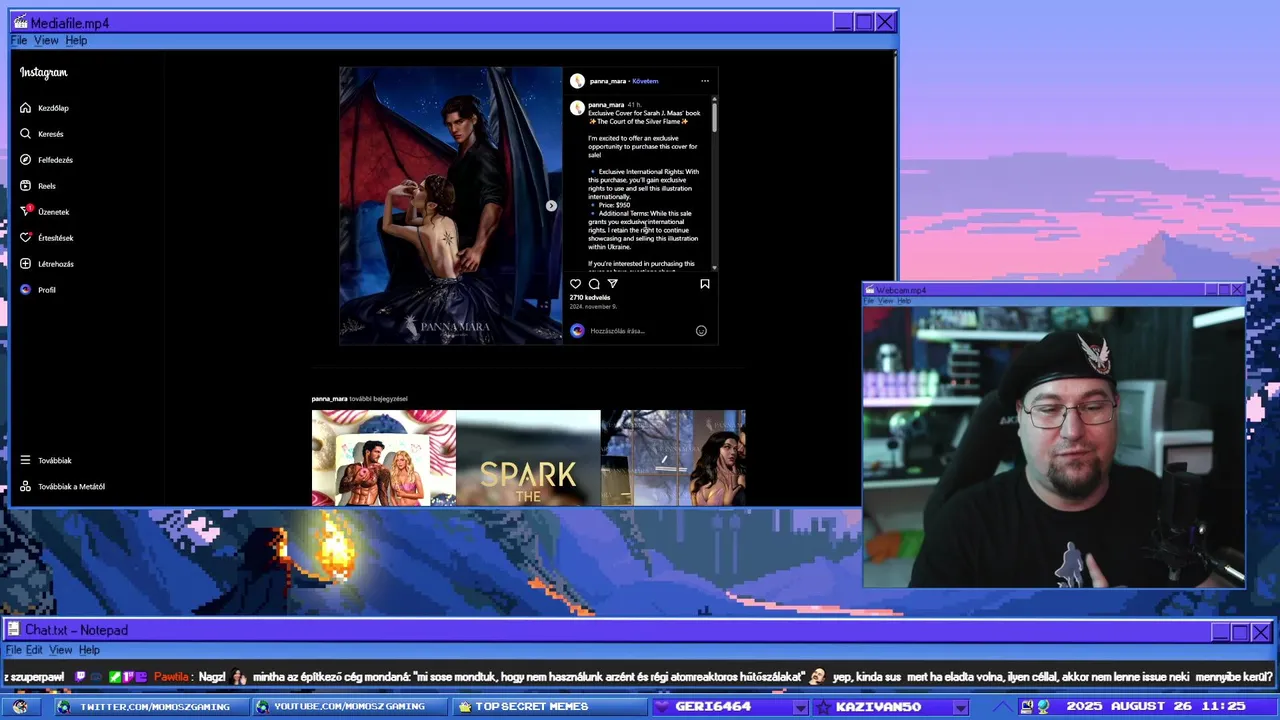Open the Instagram logo home link
1280x720 pixels.
(x=44, y=72)
